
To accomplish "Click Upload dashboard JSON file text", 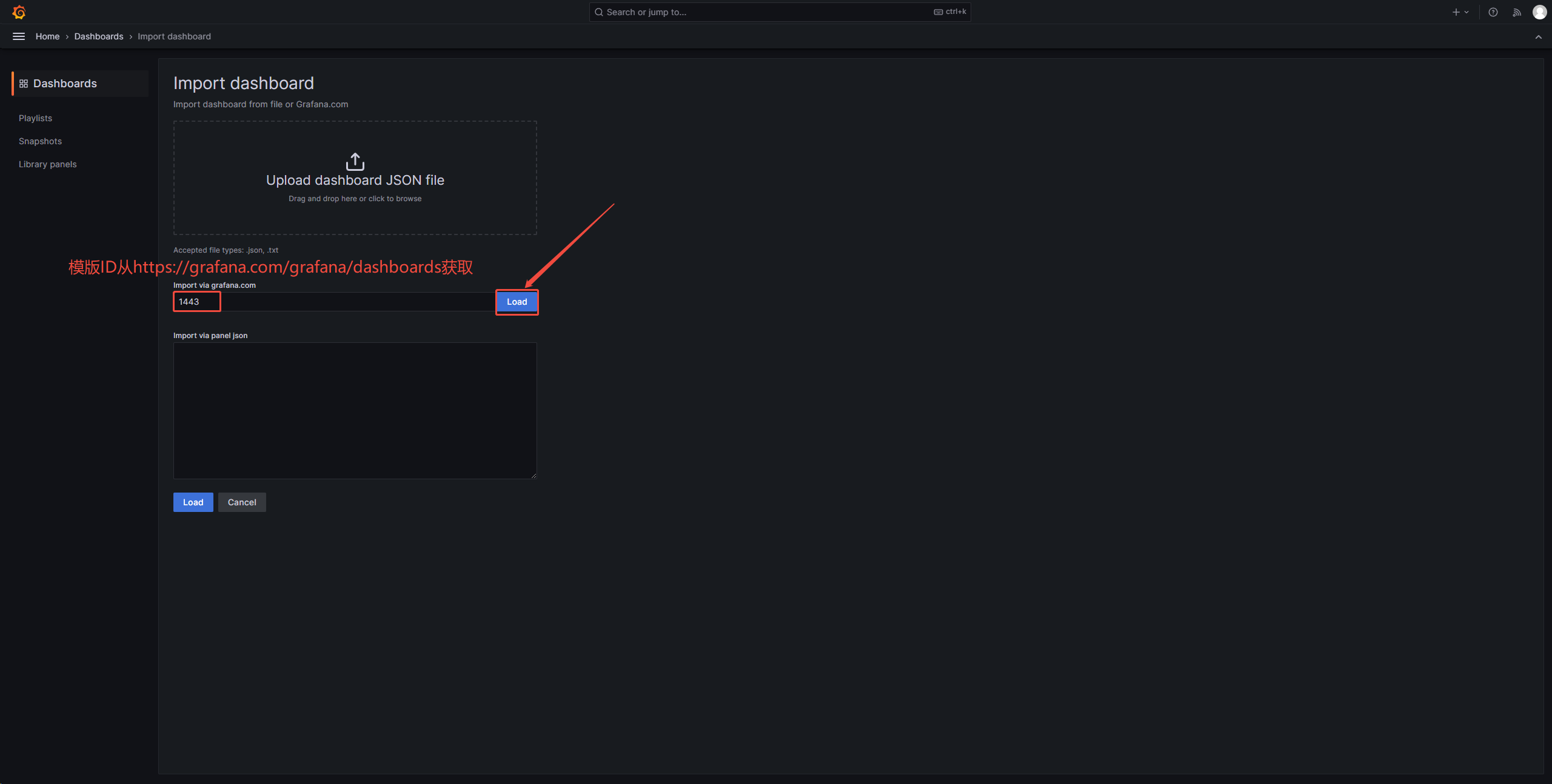I will (355, 180).
